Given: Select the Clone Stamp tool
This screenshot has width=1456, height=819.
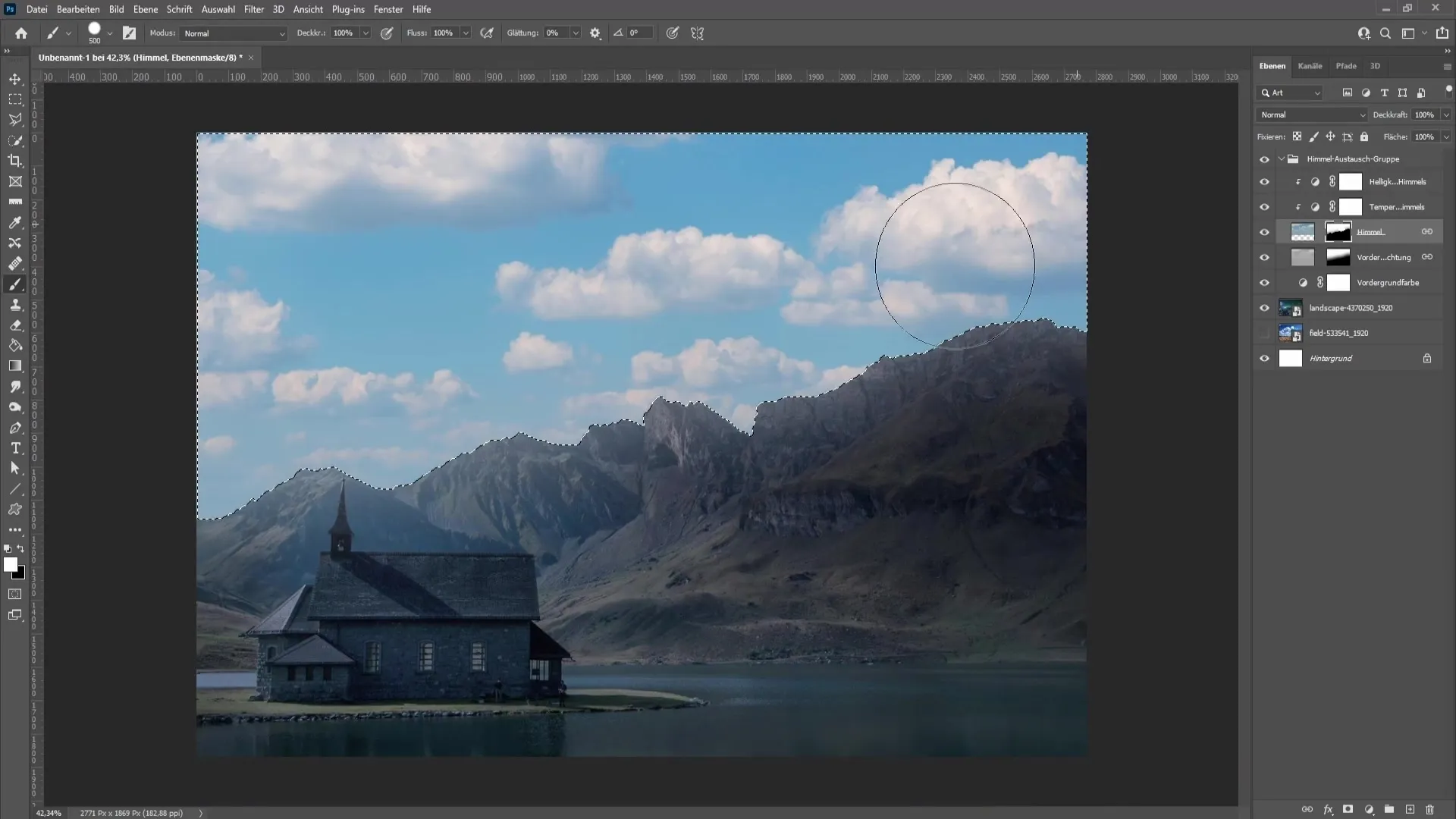Looking at the screenshot, I should pyautogui.click(x=15, y=305).
